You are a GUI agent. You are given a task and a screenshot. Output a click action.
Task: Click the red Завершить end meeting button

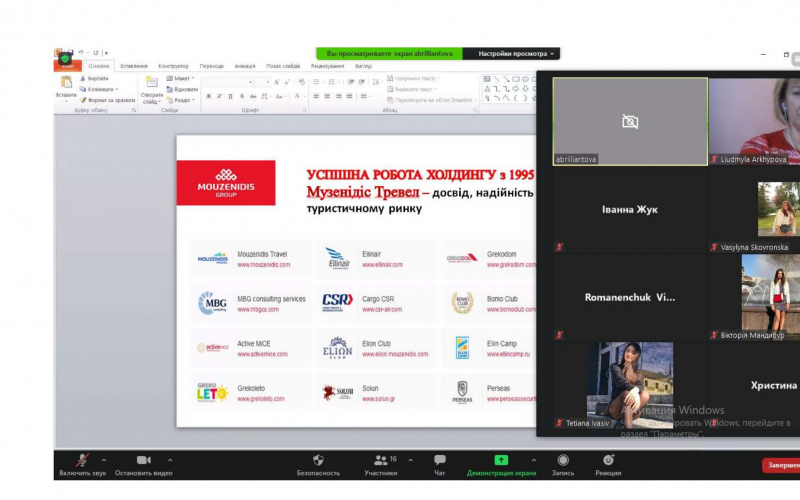coord(782,465)
